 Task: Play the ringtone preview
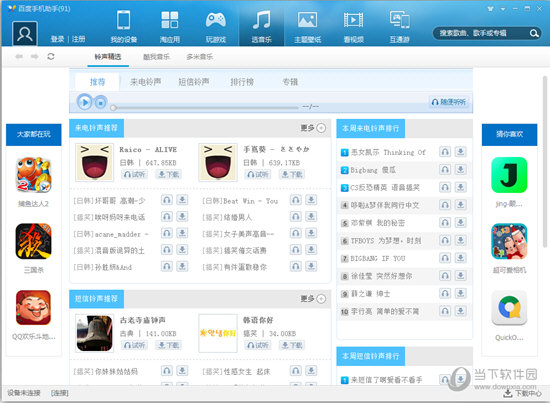[x=84, y=102]
